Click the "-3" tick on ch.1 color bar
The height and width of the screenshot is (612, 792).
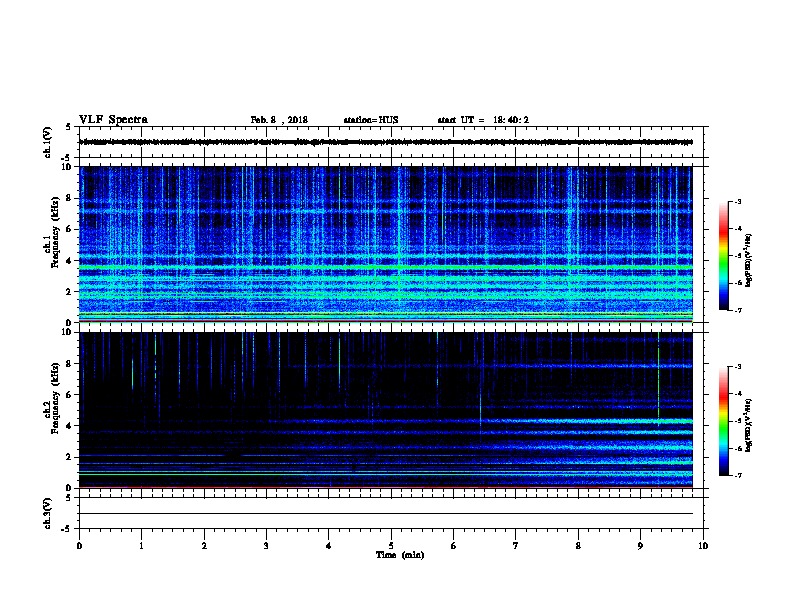coord(737,201)
